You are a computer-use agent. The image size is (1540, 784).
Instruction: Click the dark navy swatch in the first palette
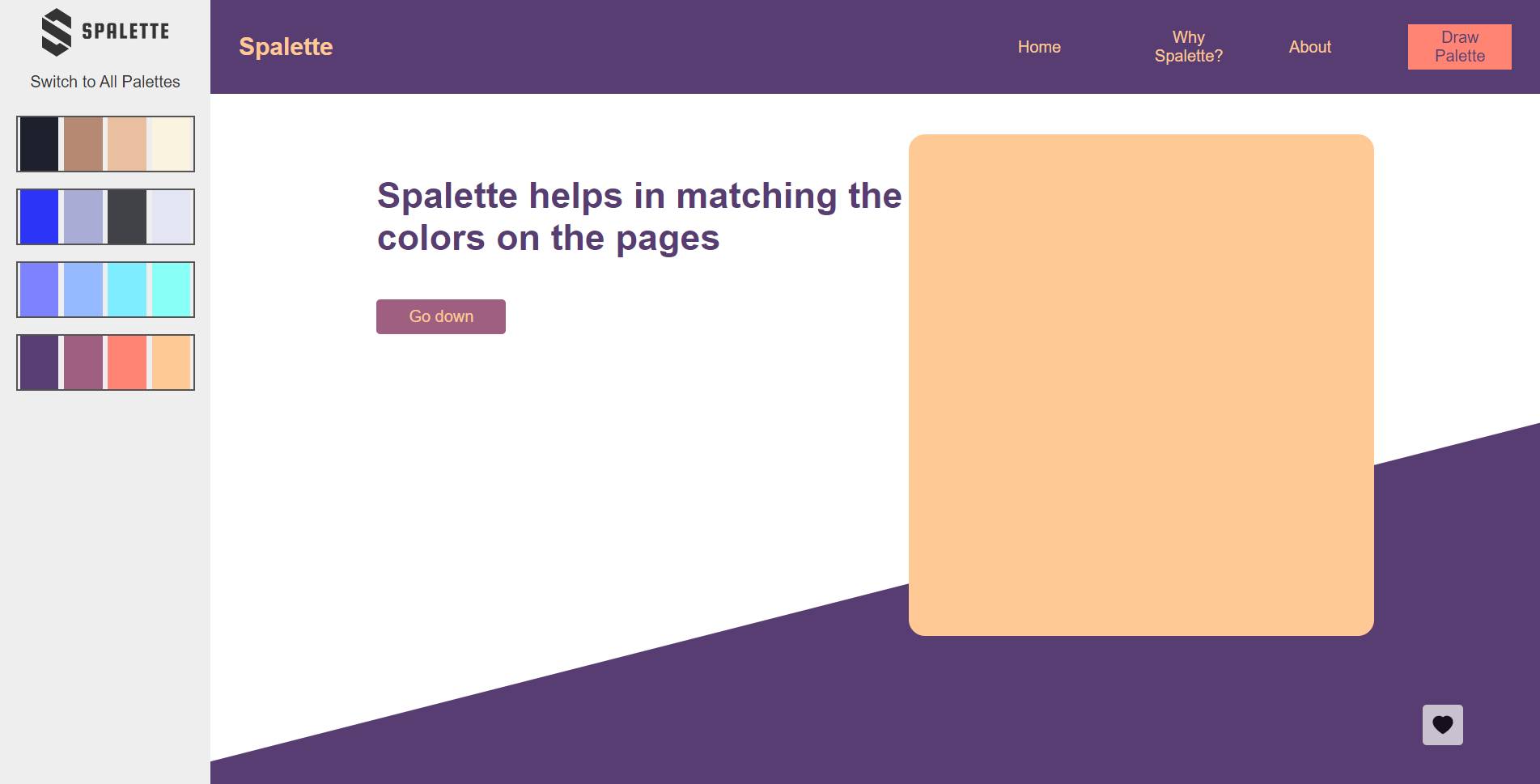[39, 143]
